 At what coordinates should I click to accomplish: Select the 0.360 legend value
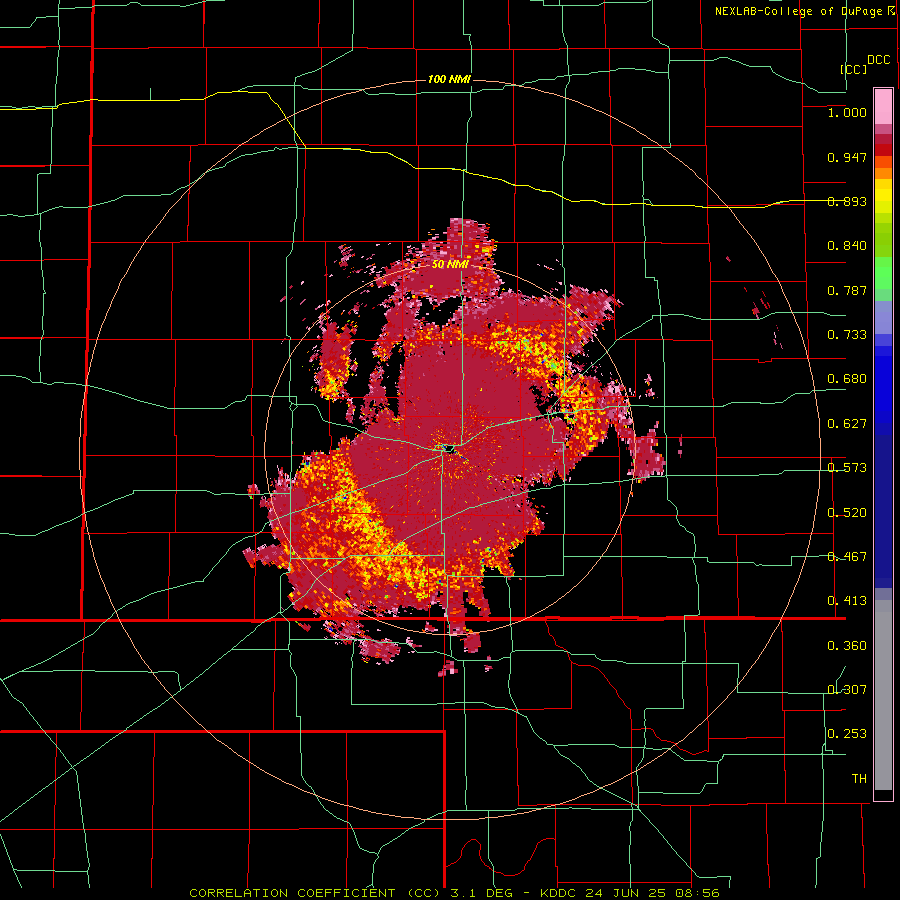tap(847, 646)
